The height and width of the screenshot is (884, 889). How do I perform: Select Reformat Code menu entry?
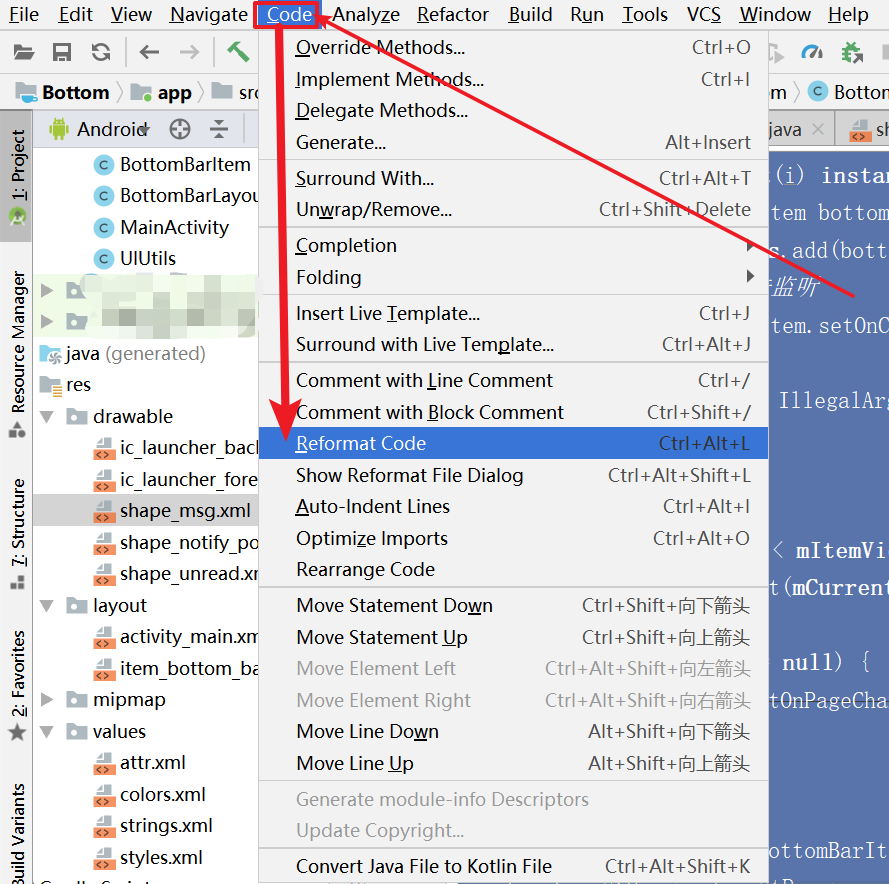pos(514,443)
